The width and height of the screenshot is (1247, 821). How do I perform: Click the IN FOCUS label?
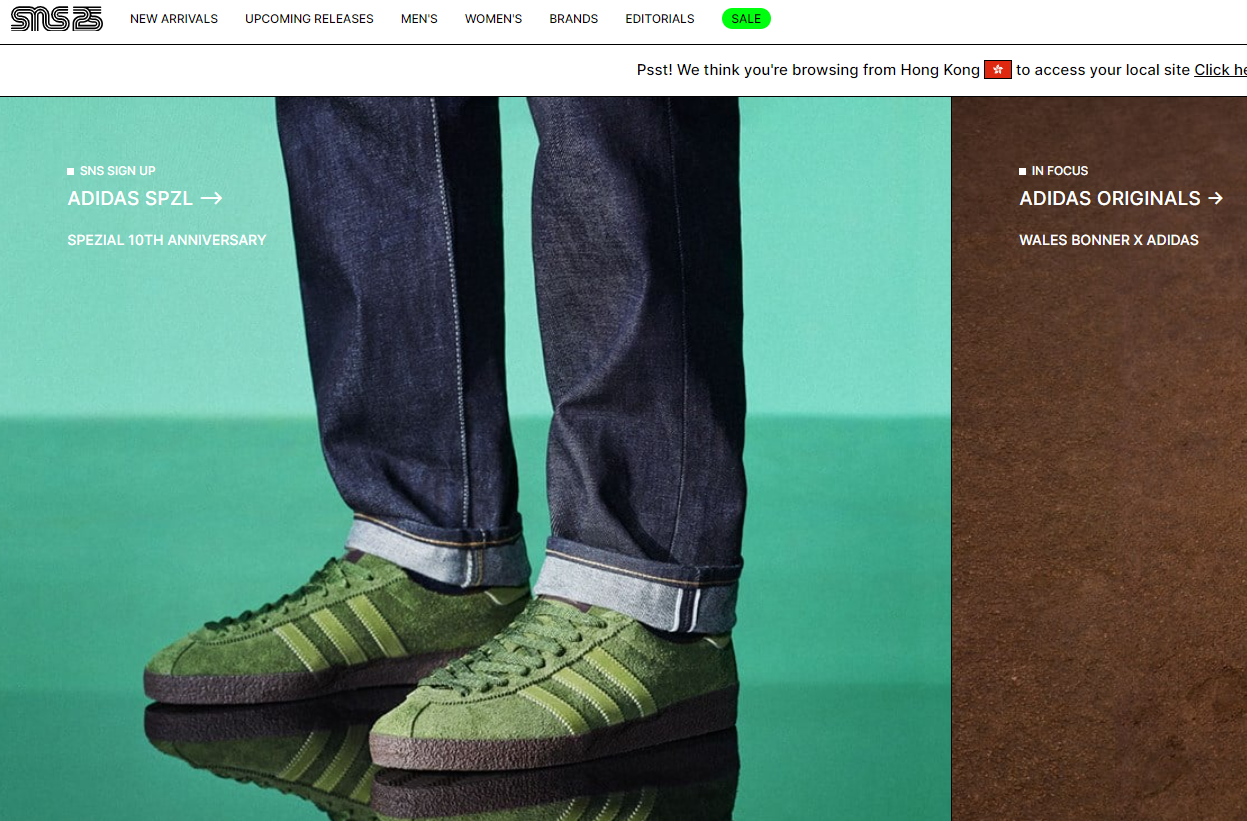(1059, 171)
